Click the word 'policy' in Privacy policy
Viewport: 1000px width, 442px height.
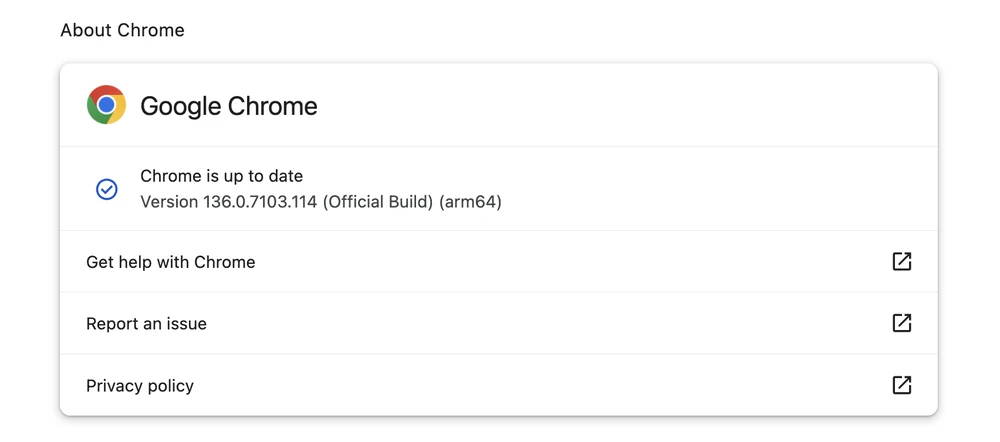point(169,386)
